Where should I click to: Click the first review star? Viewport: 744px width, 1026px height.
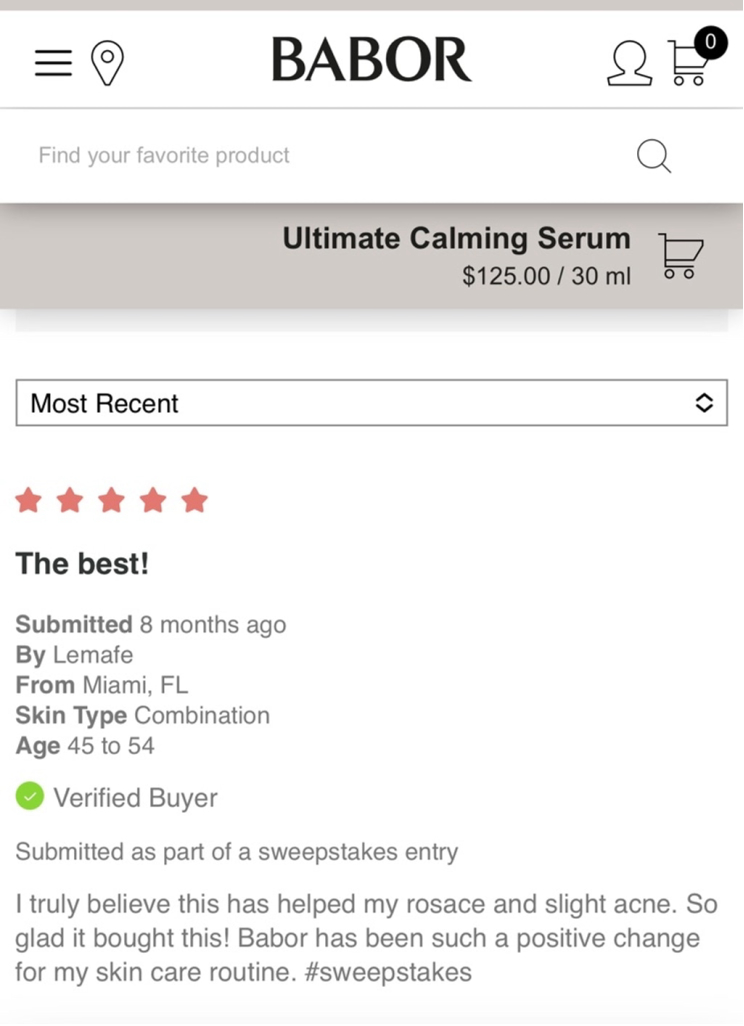tap(28, 501)
